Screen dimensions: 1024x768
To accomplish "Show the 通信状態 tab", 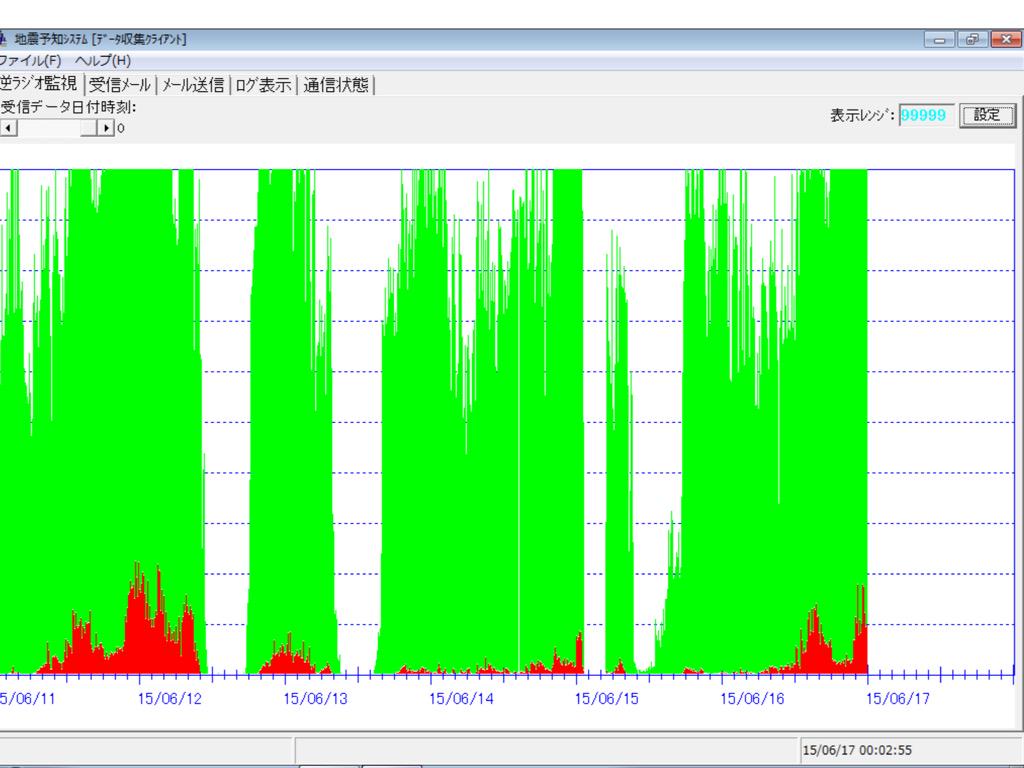I will 336,85.
